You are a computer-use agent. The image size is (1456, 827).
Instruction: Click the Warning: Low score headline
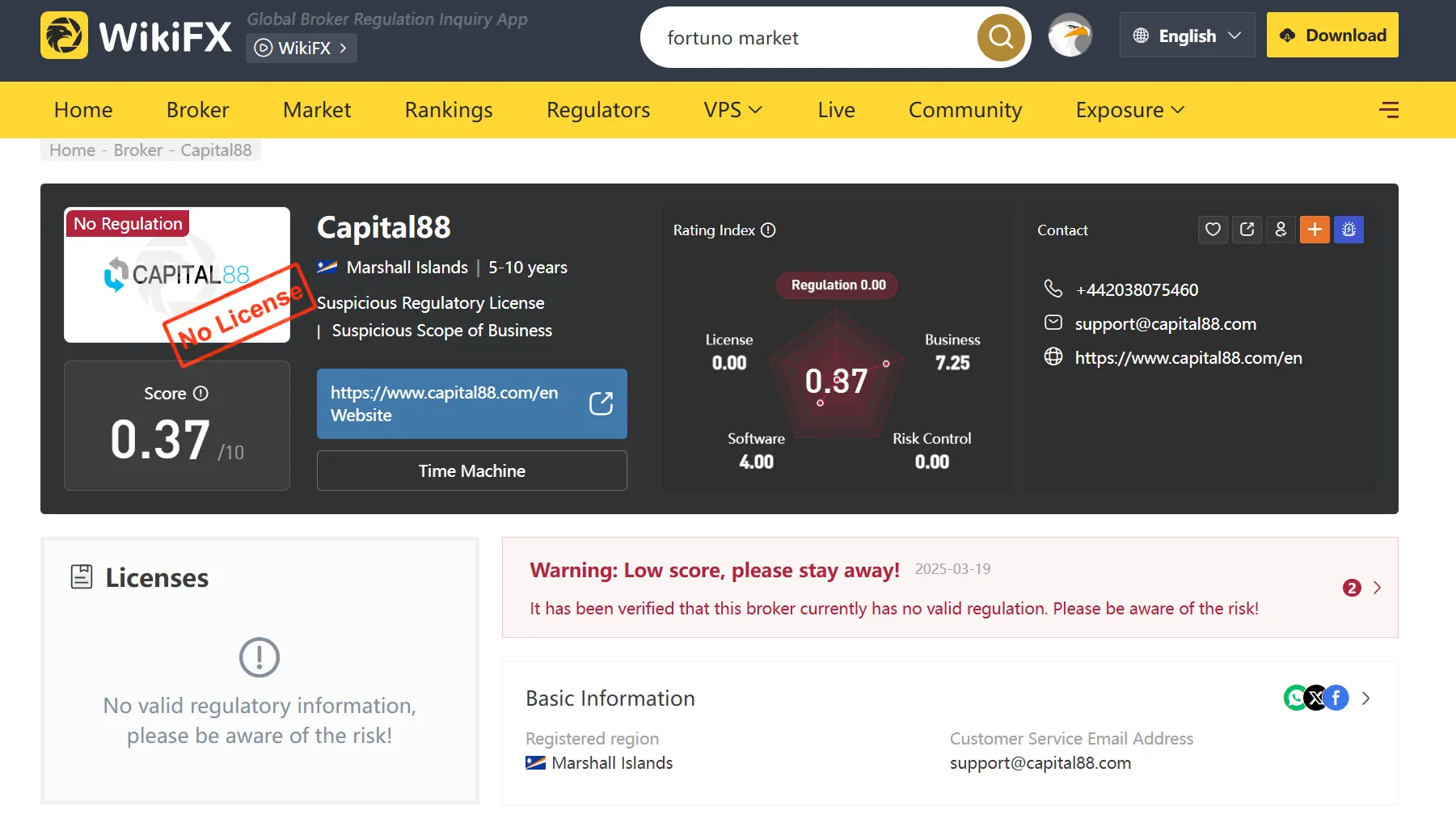715,571
